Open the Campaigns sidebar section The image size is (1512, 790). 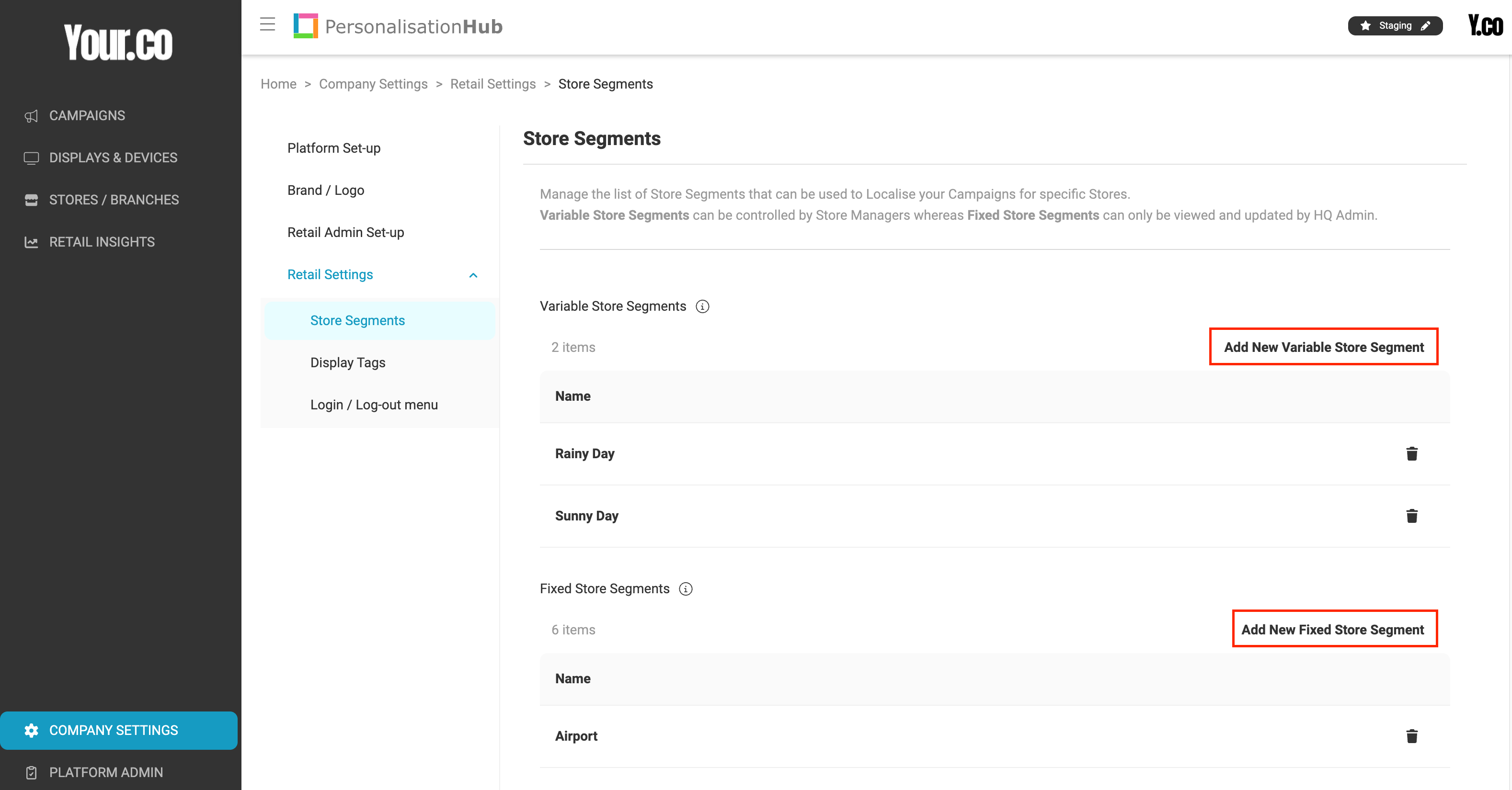(x=87, y=115)
